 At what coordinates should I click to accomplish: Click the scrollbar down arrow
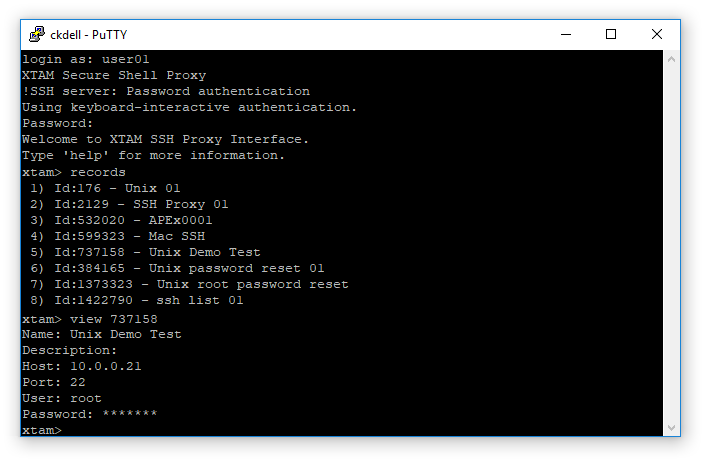(673, 428)
